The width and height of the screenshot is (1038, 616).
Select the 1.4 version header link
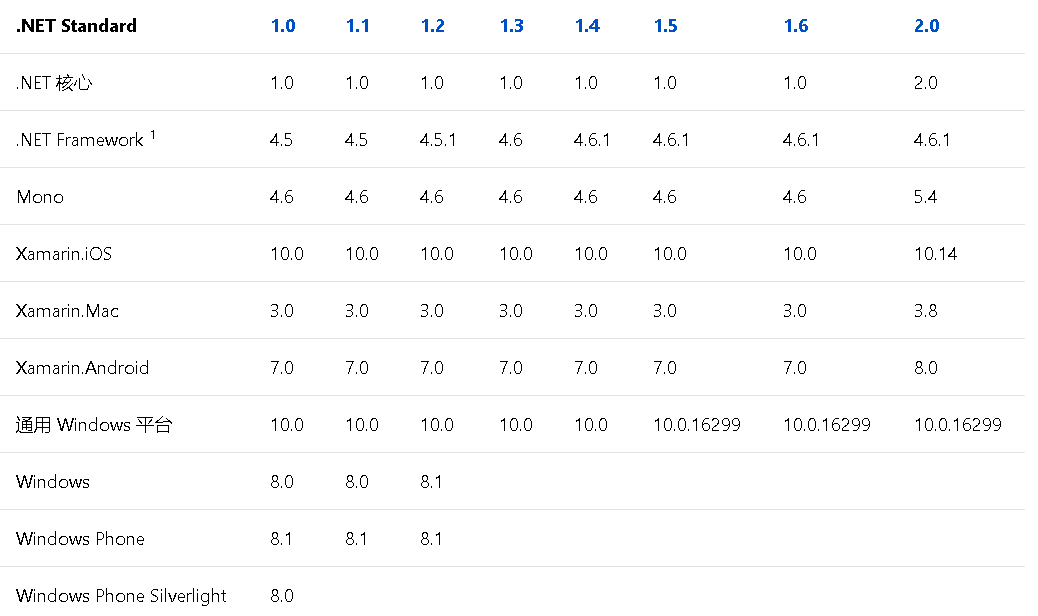[587, 26]
